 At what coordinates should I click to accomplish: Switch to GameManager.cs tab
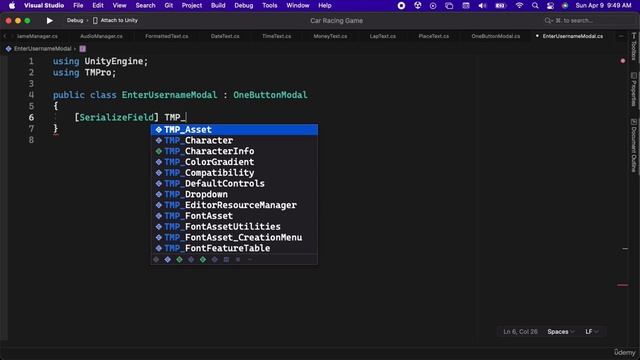click(37, 36)
